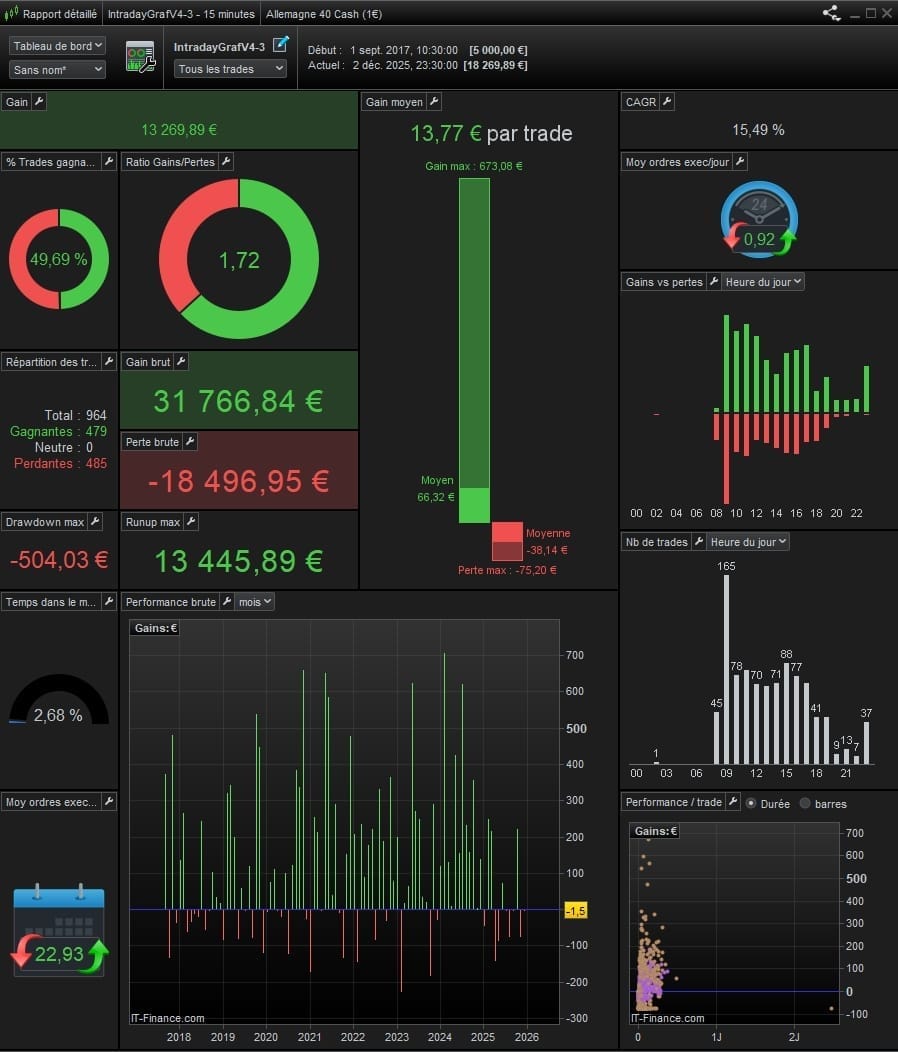The height and width of the screenshot is (1052, 898).
Task: Click the IntradayGrafV4-3 - 15 minutes title segment
Action: click(x=180, y=14)
